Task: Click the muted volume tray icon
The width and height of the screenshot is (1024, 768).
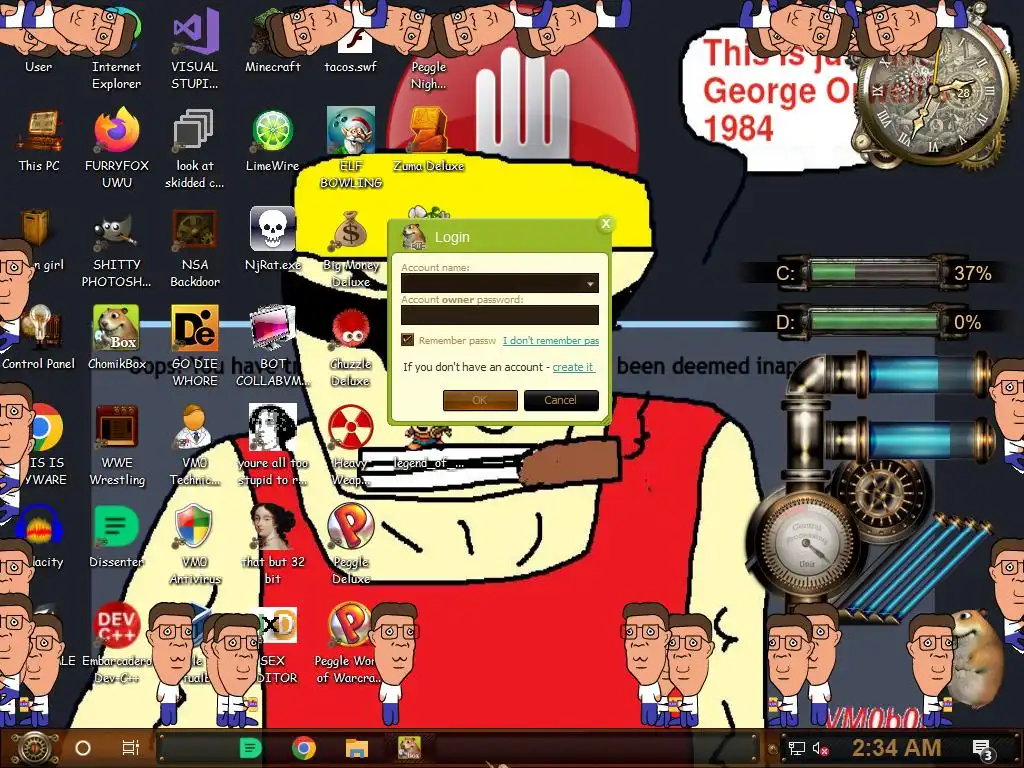Action: [820, 748]
